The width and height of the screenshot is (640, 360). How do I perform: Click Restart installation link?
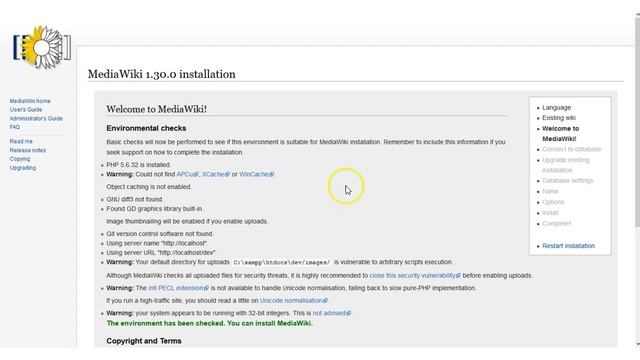click(569, 246)
